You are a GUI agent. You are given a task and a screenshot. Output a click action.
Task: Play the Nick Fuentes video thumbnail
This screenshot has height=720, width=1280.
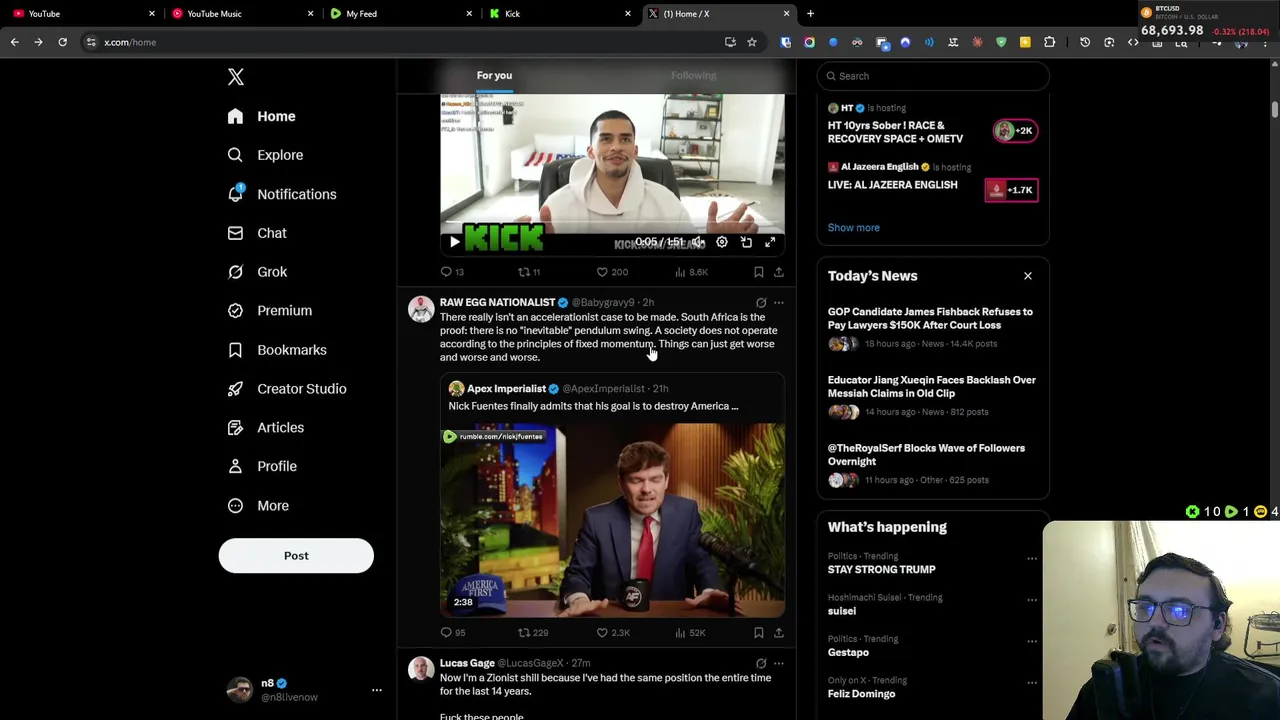tap(612, 520)
